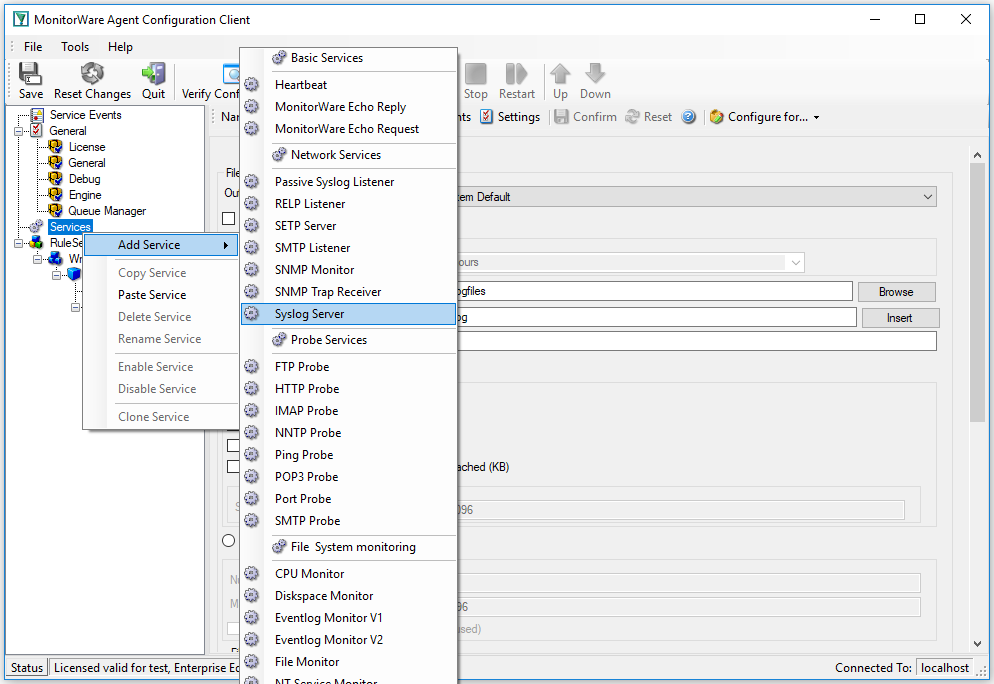
Task: Click the input field beside Insert
Action: pos(656,318)
